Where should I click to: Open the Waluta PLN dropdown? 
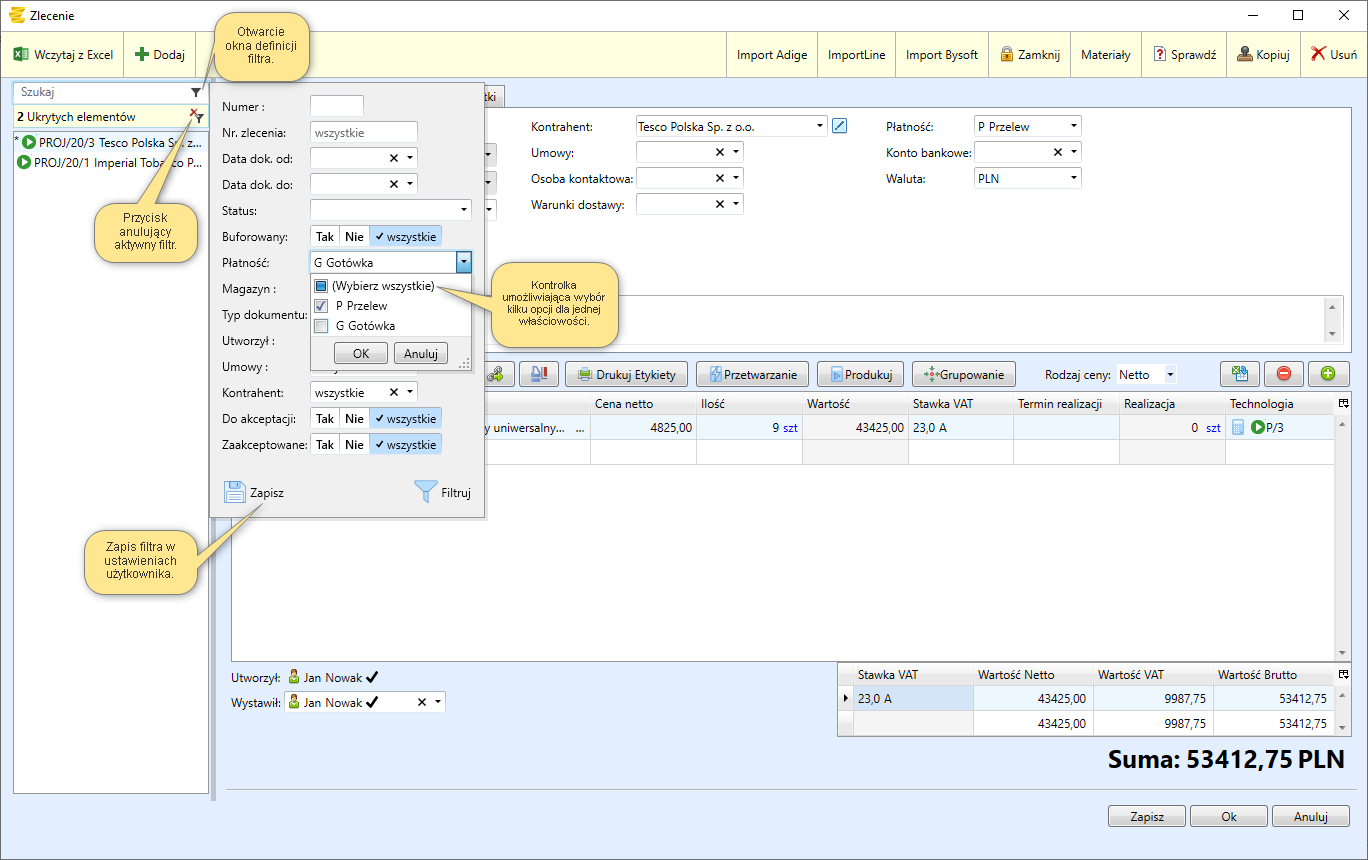point(1074,178)
